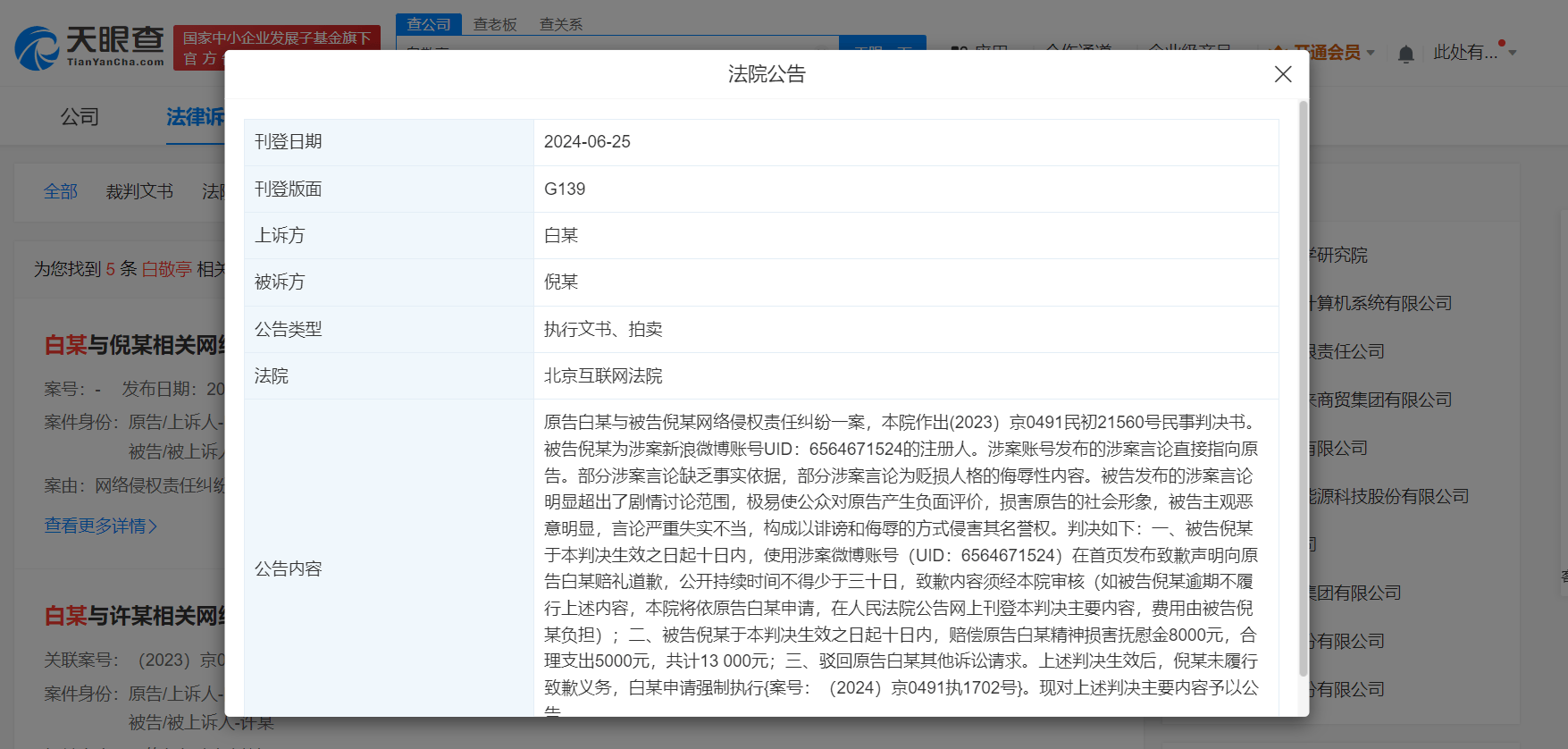Click the 计算机系统有限公司 entry on the right
Screen dimensions: 1568x749
tap(1379, 303)
